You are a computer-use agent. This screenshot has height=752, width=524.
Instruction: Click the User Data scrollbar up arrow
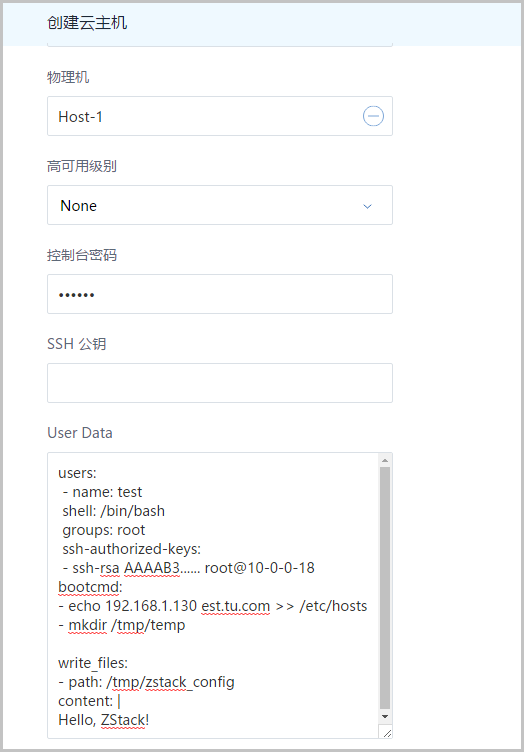(385, 460)
